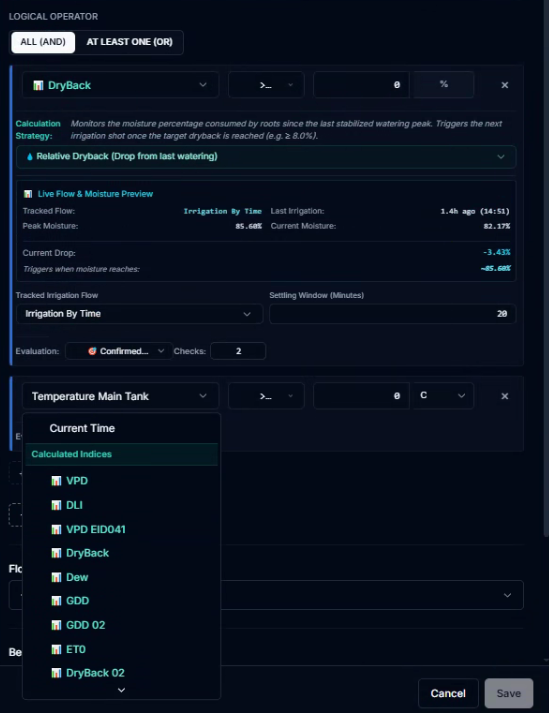
Task: Click the chart icon beside Dew
Action: coord(56,577)
